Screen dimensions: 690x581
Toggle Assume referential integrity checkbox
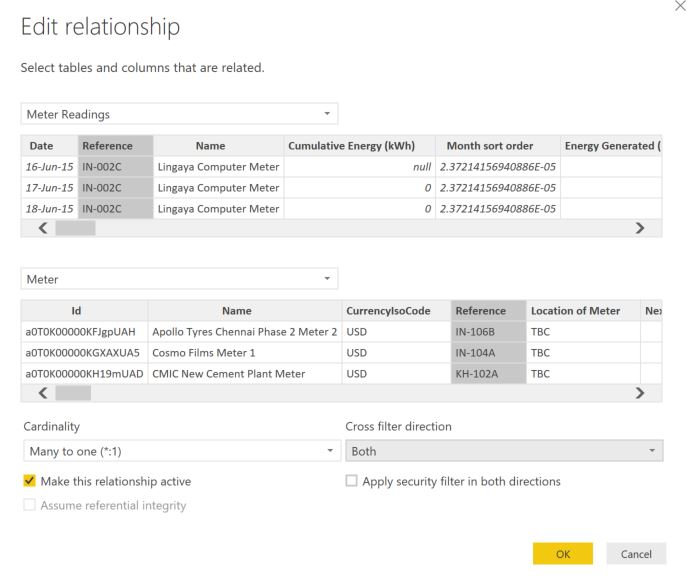coord(29,505)
